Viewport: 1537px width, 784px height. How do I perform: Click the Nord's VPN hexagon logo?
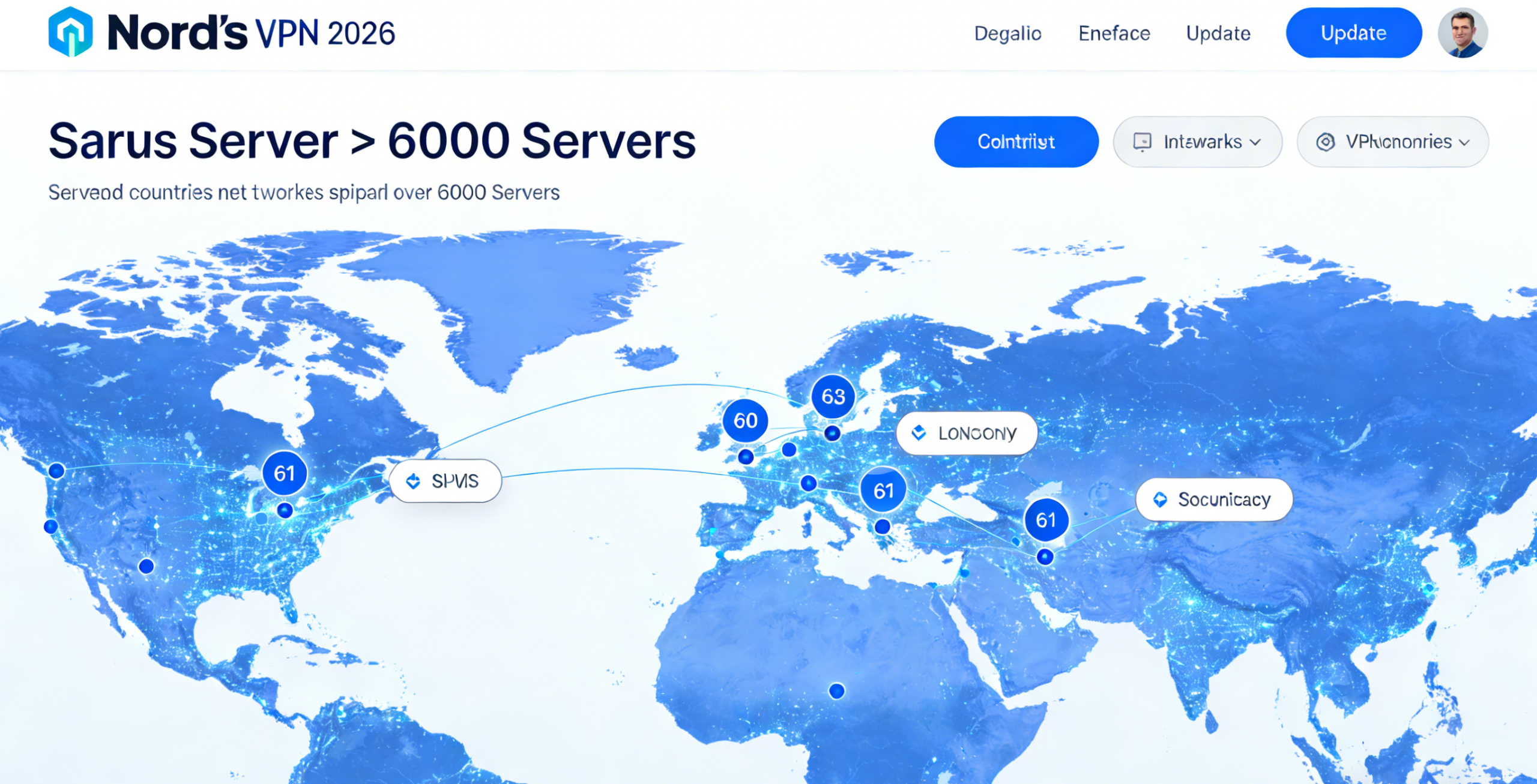(x=70, y=32)
